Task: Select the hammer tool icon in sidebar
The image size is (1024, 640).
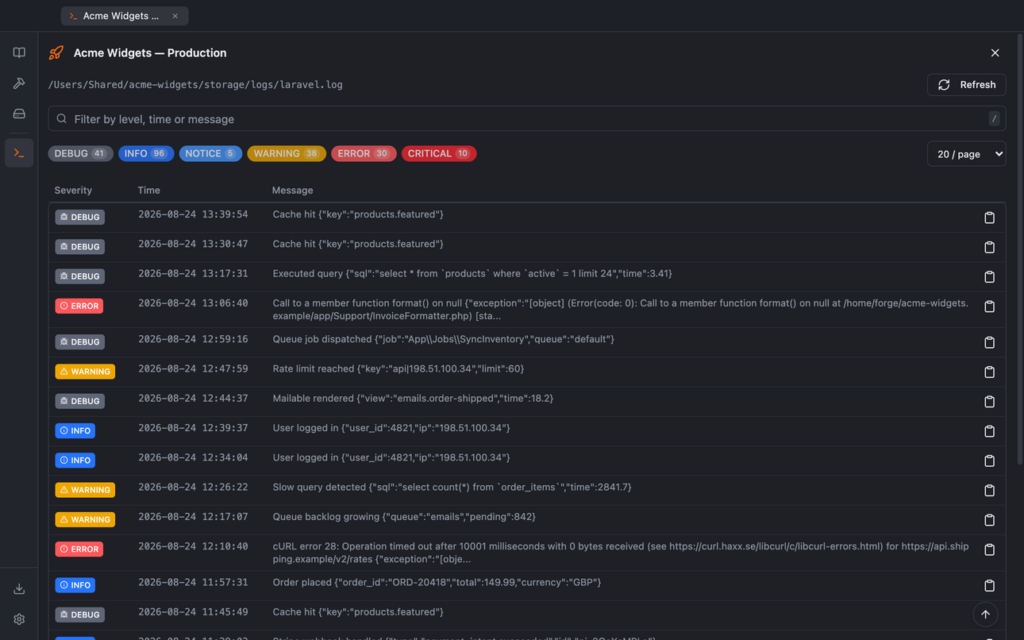Action: [x=19, y=83]
